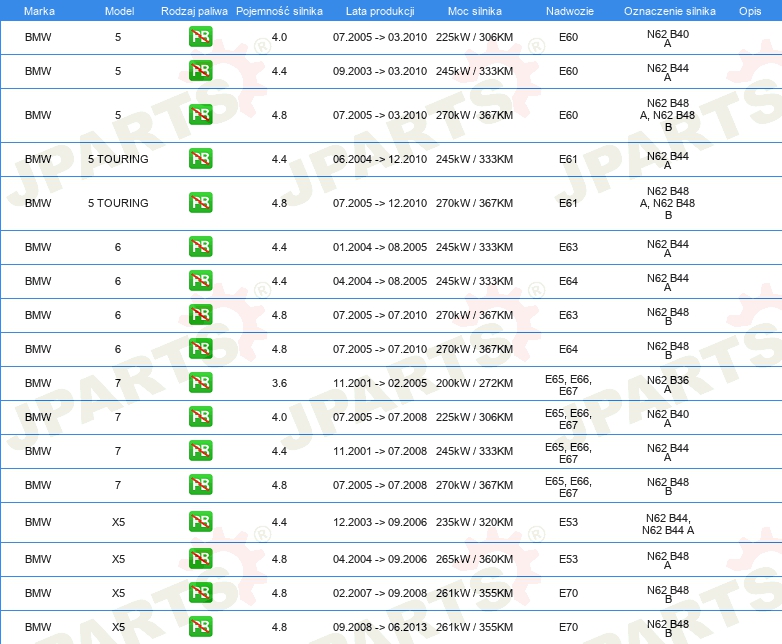Screen dimensions: 782x644
Task: Click fuel icon in the X5 265kW / 360KM row
Action: pyautogui.click(x=200, y=559)
